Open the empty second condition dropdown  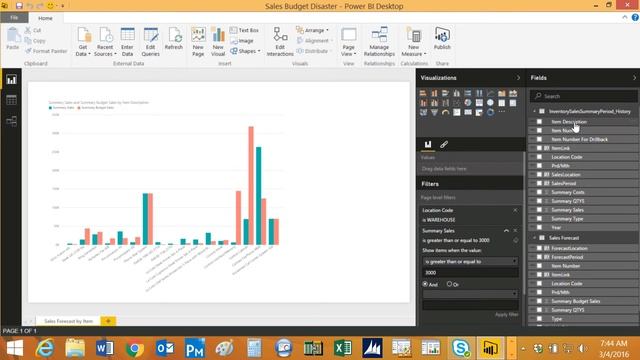(x=470, y=294)
